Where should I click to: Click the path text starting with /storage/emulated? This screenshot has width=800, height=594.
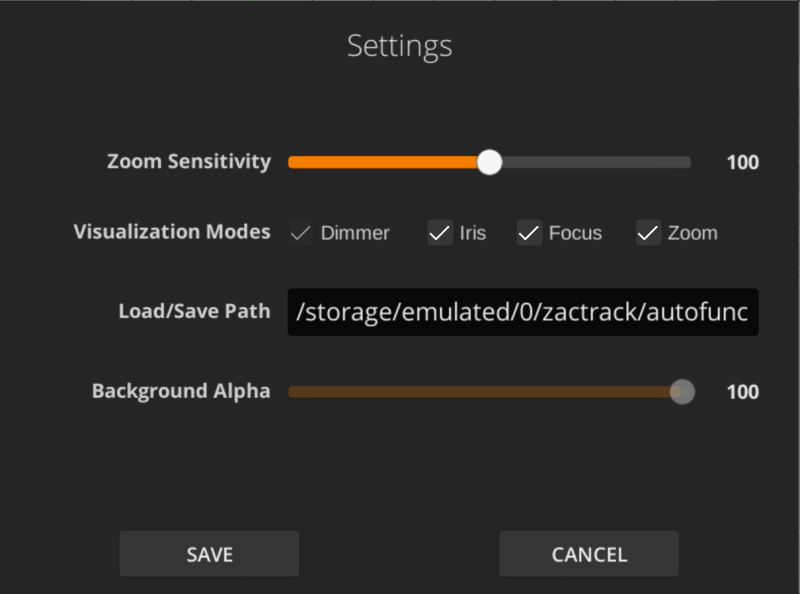(x=520, y=312)
